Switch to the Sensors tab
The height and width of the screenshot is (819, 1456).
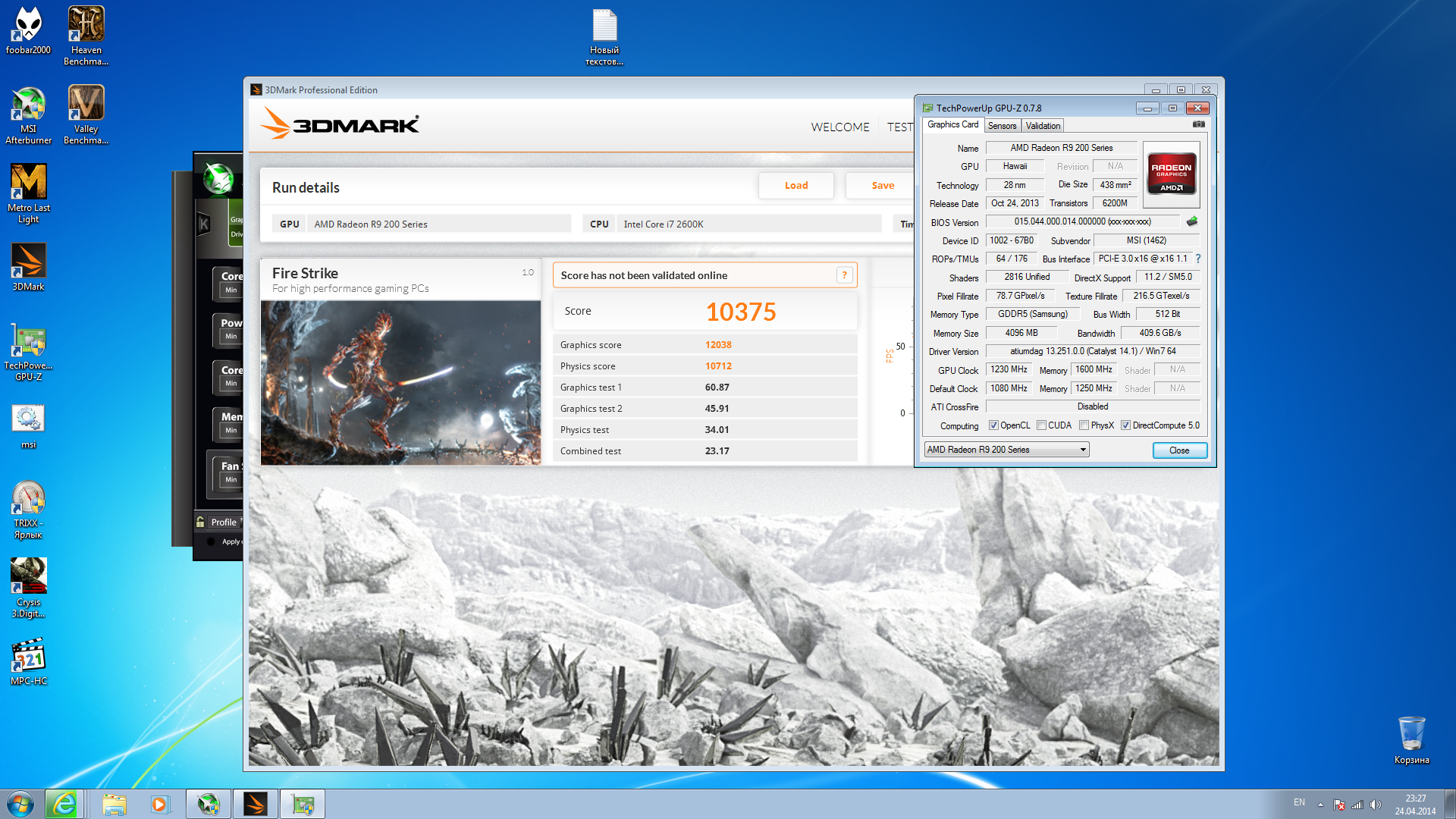click(x=1002, y=126)
